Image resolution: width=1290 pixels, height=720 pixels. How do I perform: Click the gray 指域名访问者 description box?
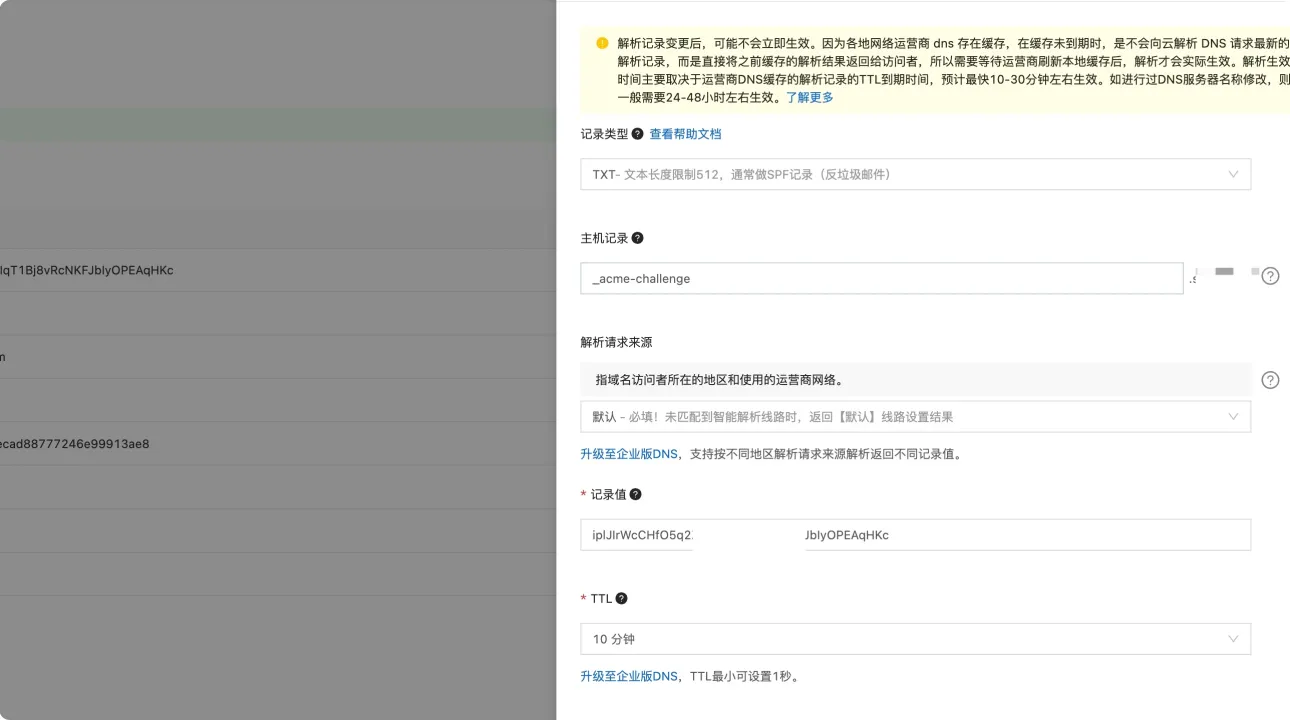[x=914, y=380]
